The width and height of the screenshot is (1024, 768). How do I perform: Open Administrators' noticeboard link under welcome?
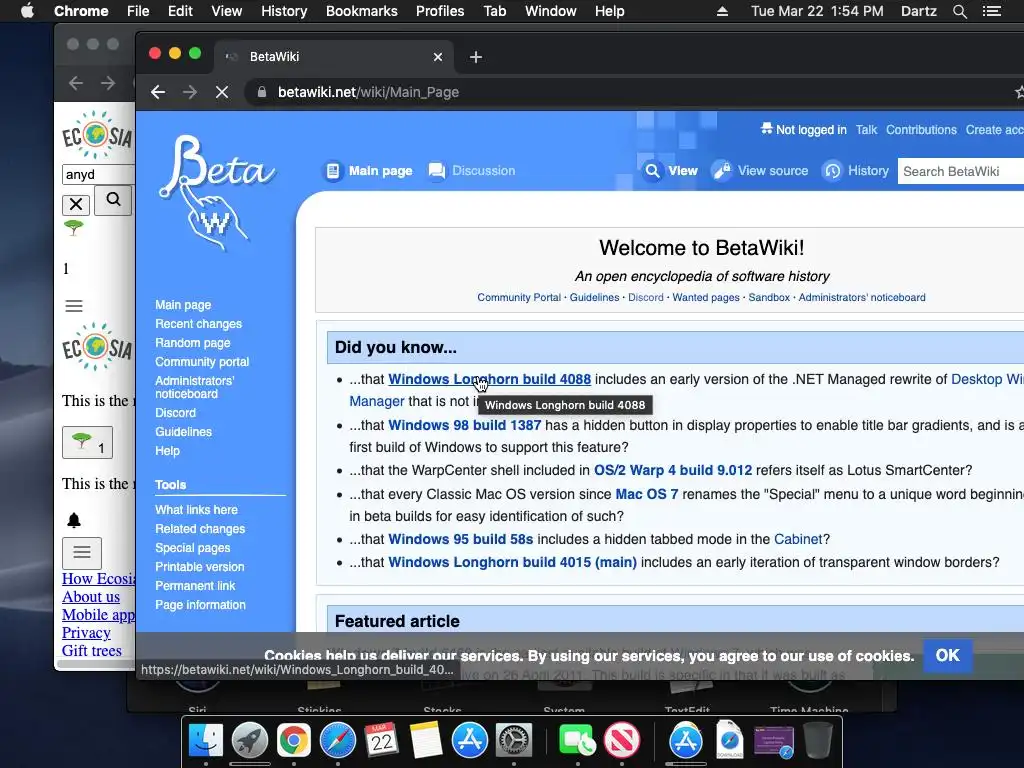[x=862, y=297]
